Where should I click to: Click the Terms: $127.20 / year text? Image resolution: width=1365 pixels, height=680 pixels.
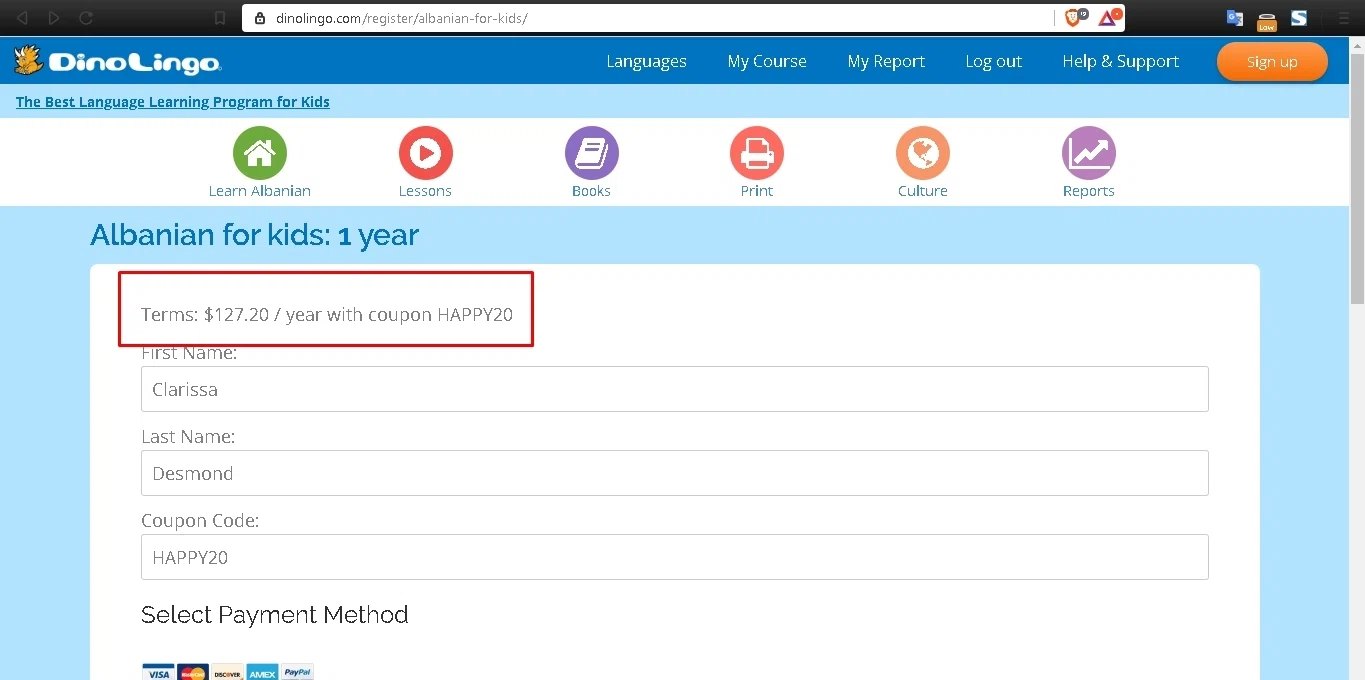click(x=327, y=314)
